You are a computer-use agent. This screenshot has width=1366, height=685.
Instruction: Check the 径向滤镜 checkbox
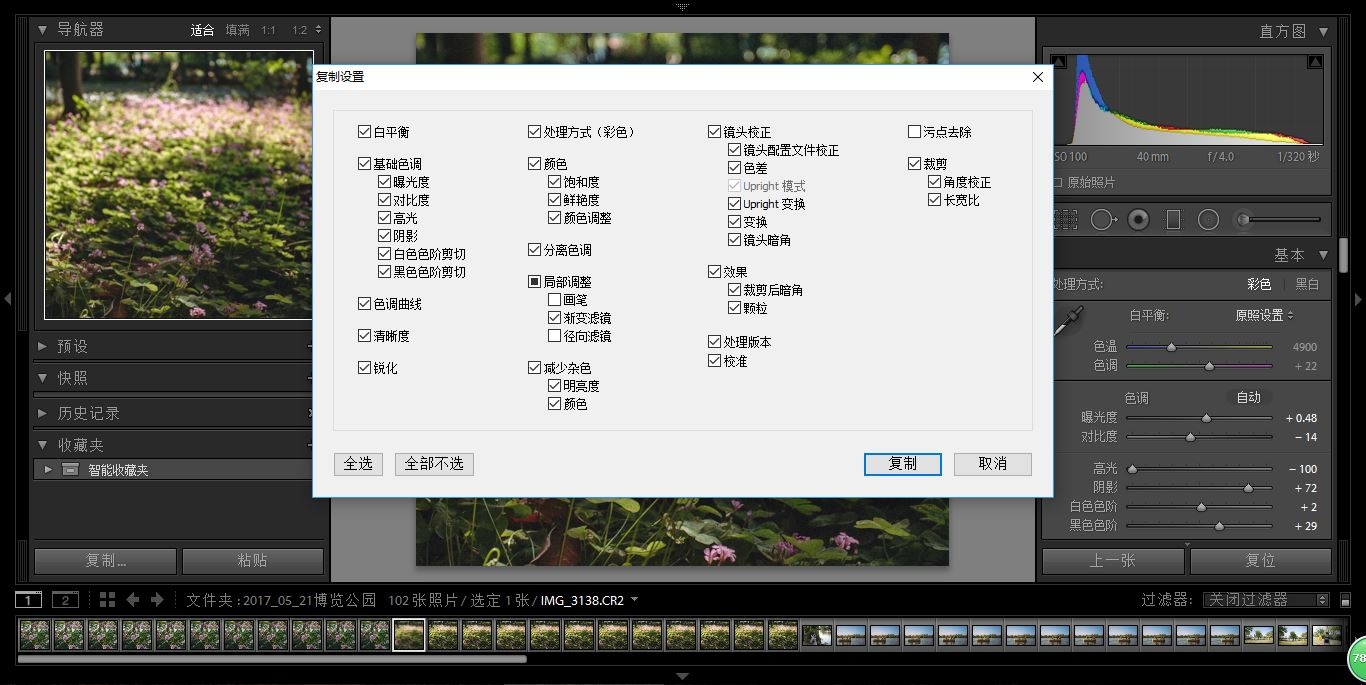552,335
